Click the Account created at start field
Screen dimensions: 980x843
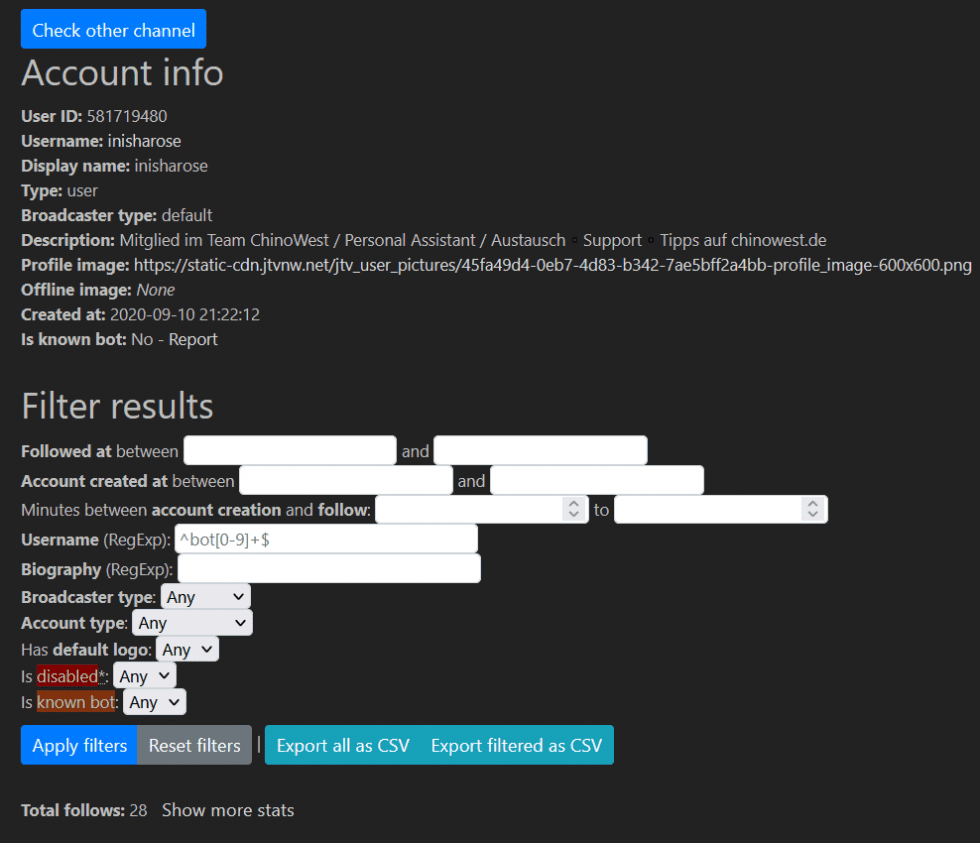click(346, 481)
